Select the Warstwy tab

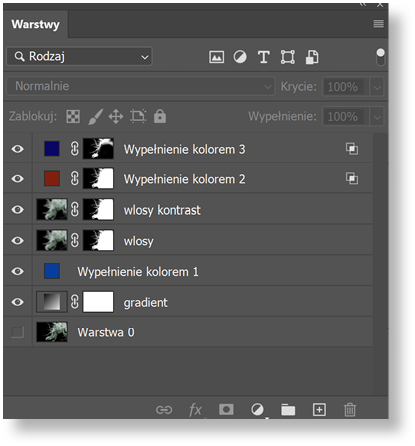pyautogui.click(x=35, y=24)
